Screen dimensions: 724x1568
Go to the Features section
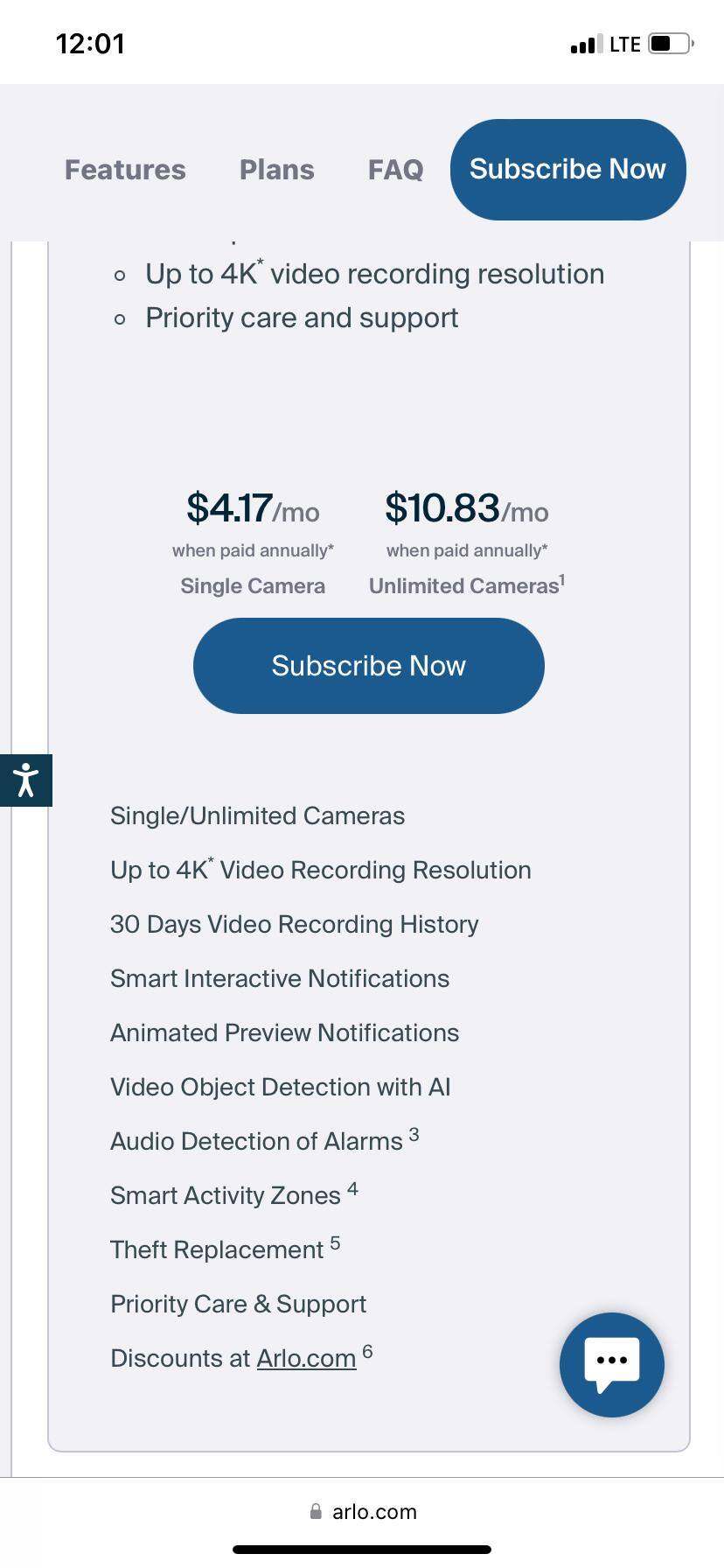125,170
